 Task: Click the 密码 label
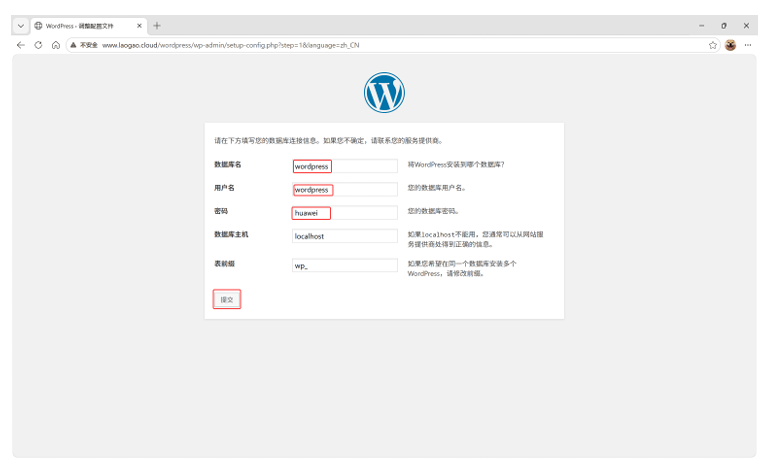[221, 211]
